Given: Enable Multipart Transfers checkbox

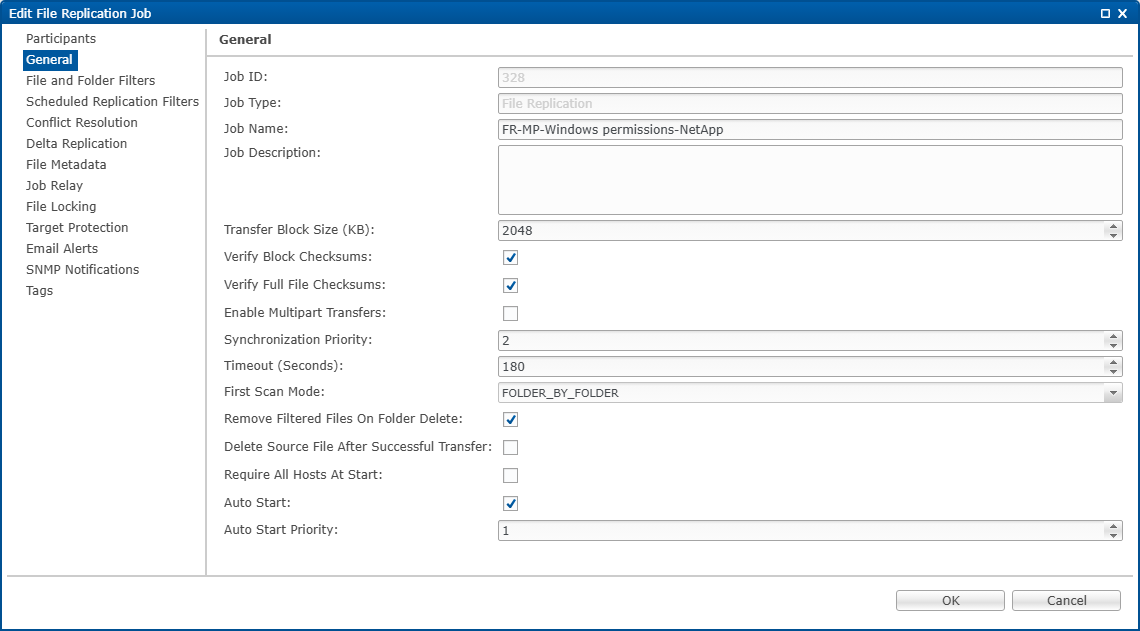Looking at the screenshot, I should [510, 313].
